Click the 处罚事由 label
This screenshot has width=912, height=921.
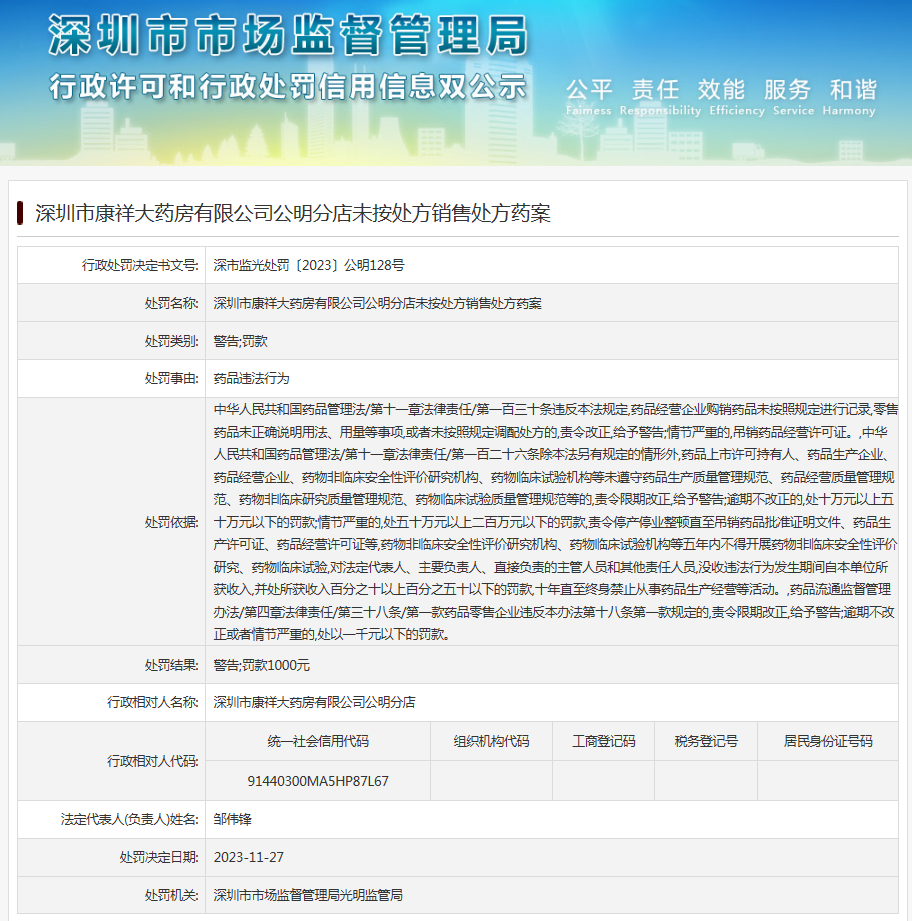[x=171, y=379]
